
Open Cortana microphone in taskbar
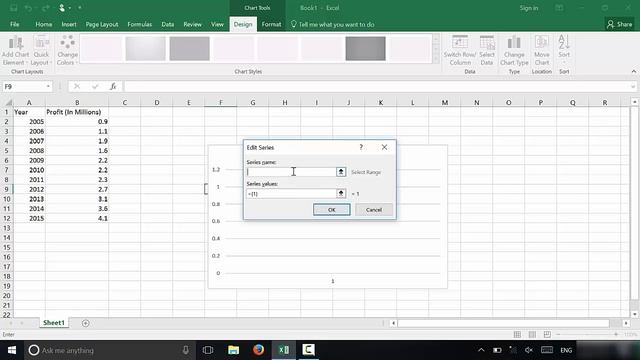tap(185, 350)
